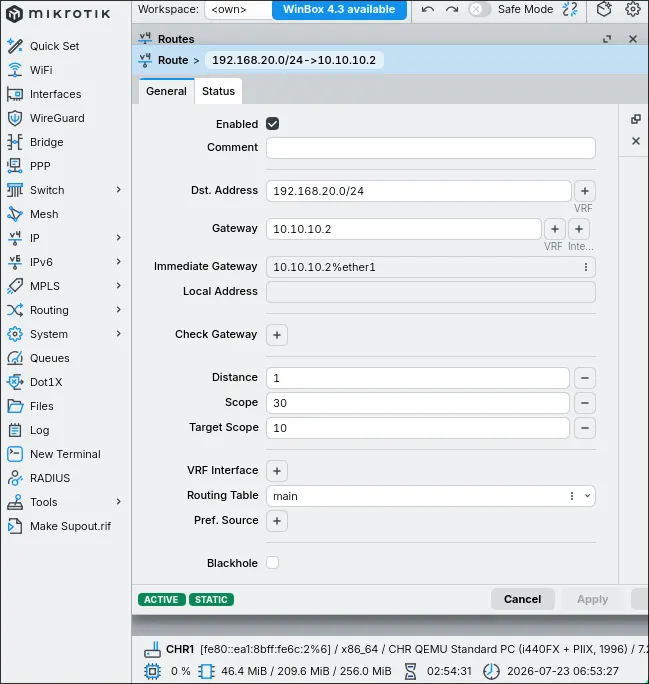The height and width of the screenshot is (684, 649).
Task: Open the WiFi menu
Action: pos(41,70)
